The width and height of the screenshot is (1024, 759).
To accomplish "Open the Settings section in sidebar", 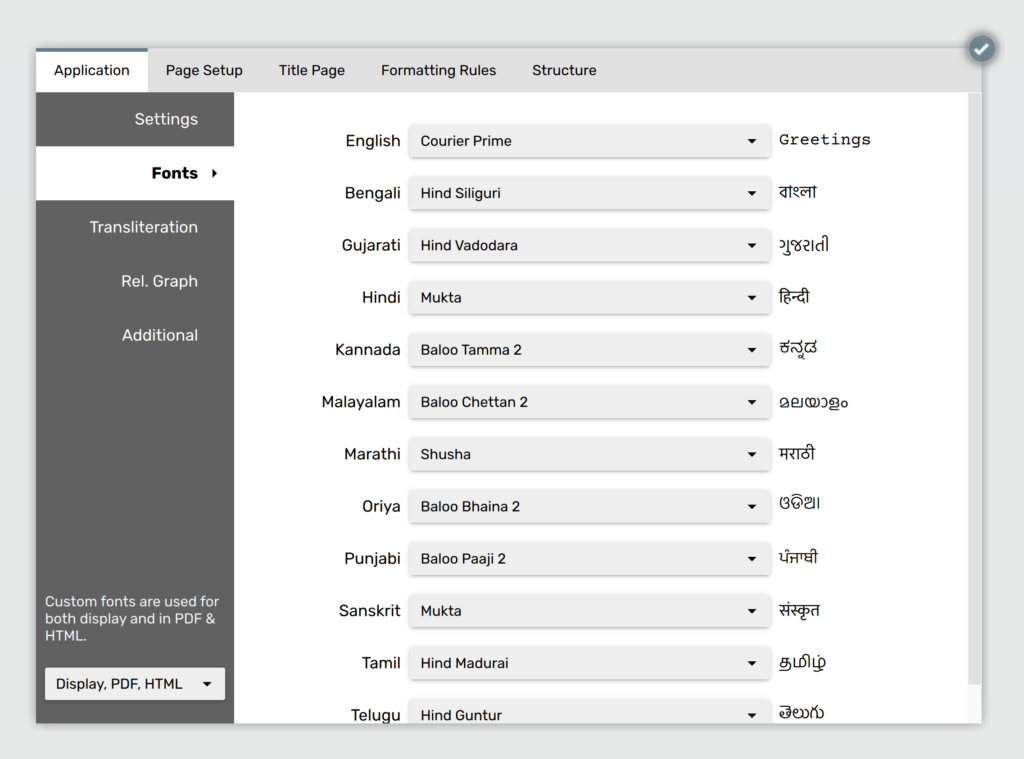I will click(x=166, y=119).
